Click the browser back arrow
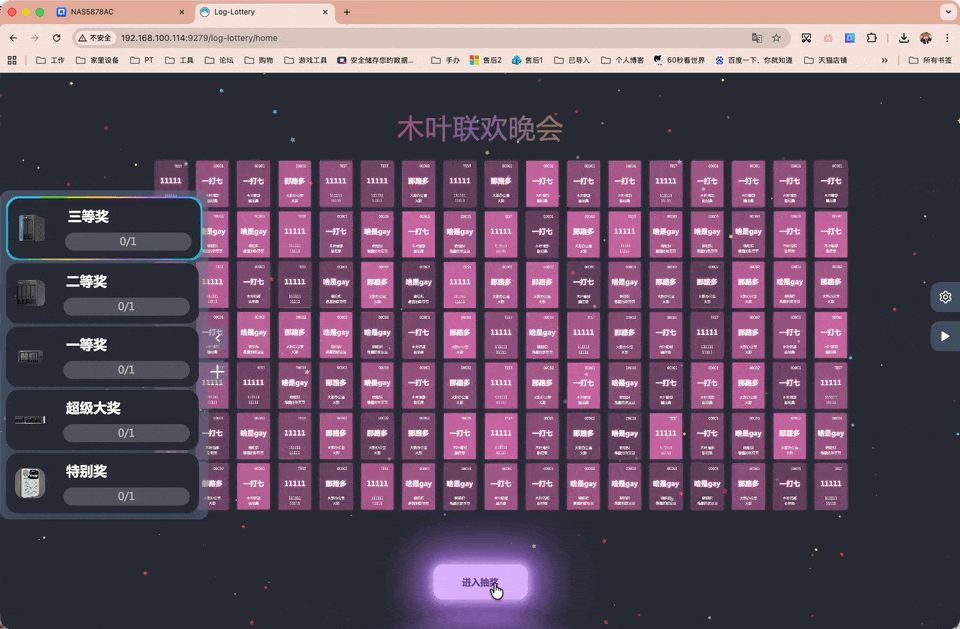The height and width of the screenshot is (629, 960). pos(14,37)
